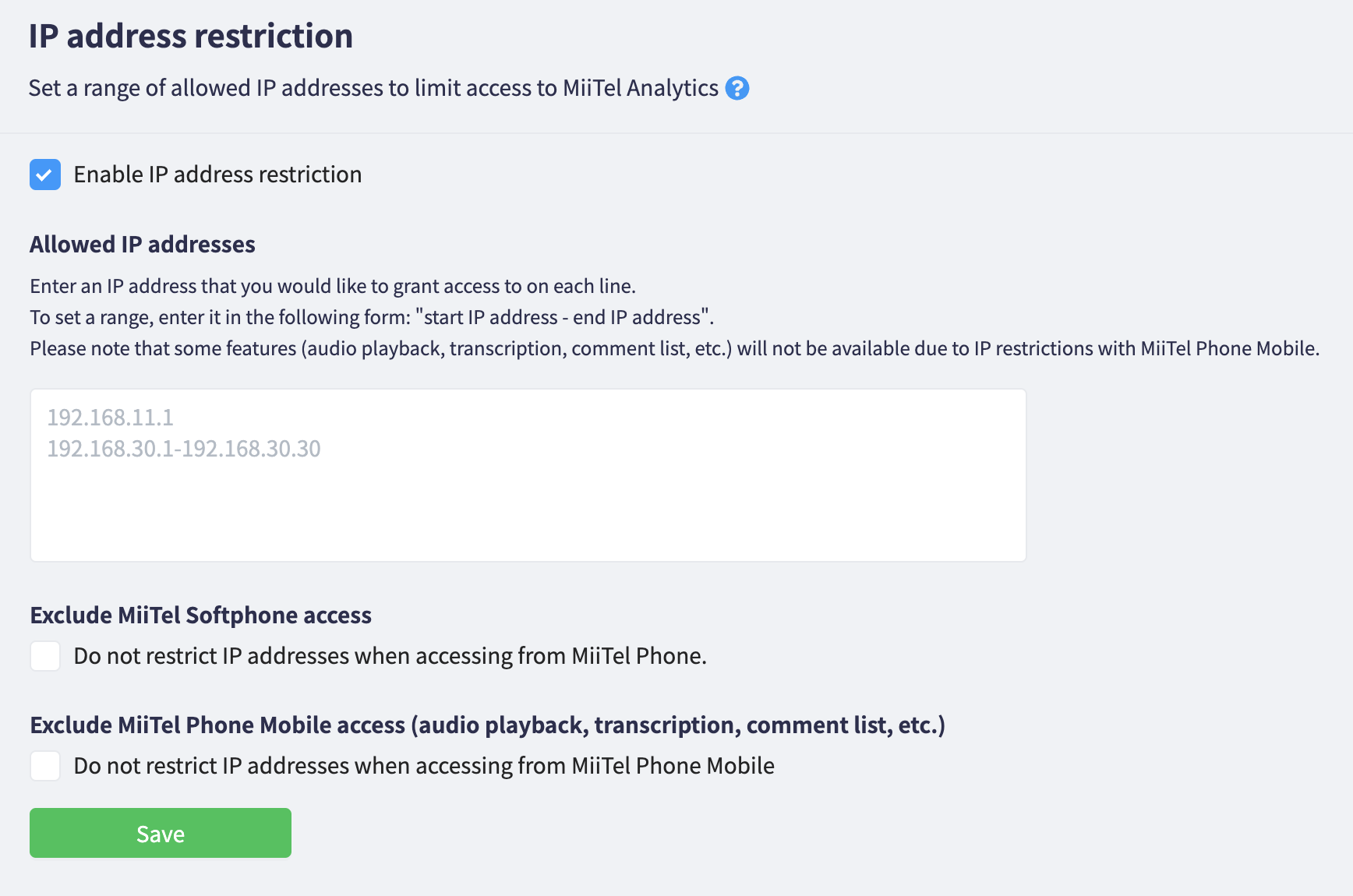Click the 192.168.11.1 placeholder line
This screenshot has height=896, width=1353.
[110, 418]
